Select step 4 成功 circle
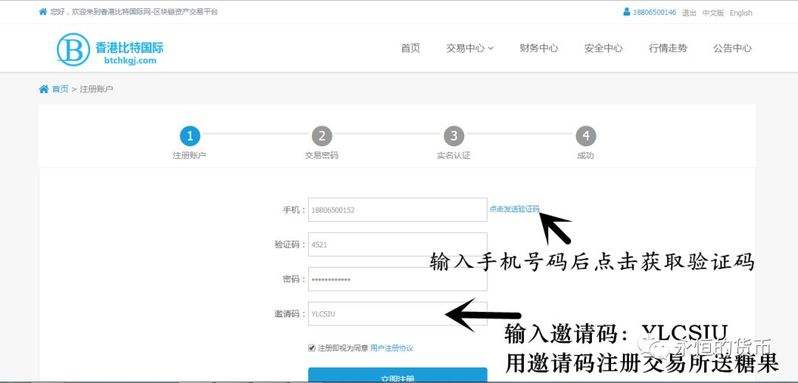798x383 pixels. (x=586, y=136)
